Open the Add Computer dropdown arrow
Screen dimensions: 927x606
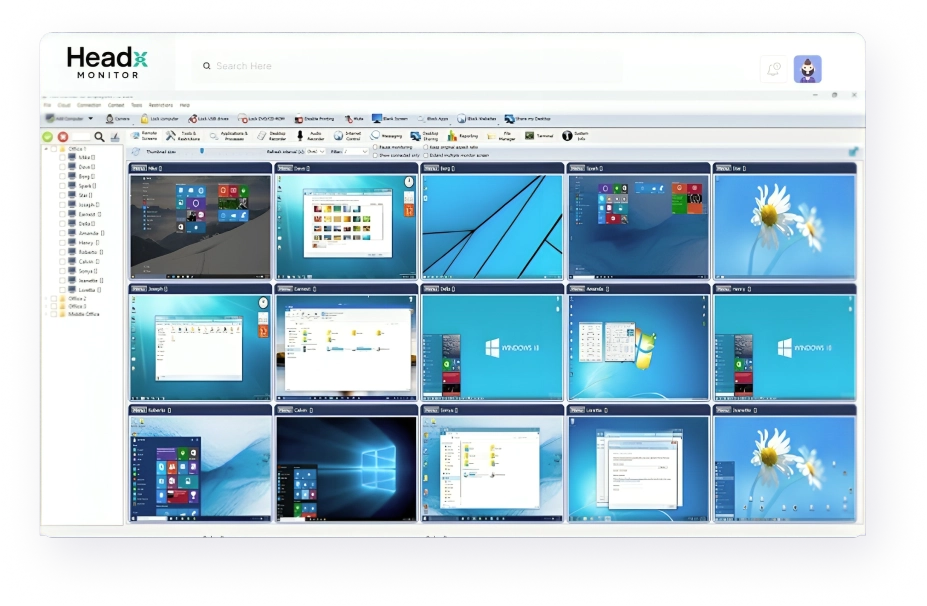pyautogui.click(x=90, y=118)
